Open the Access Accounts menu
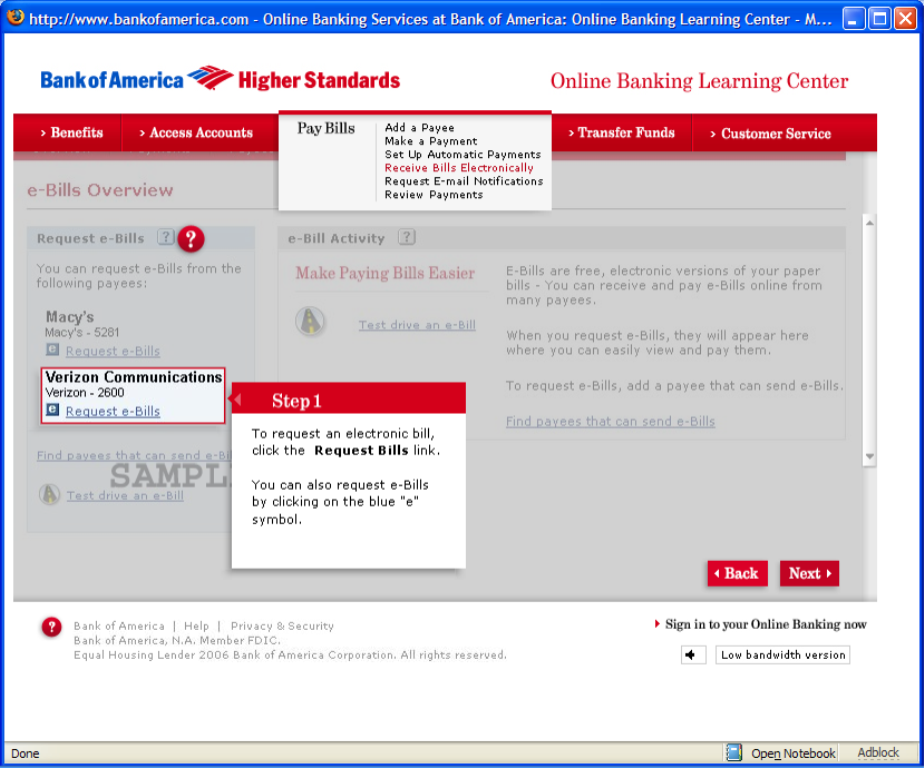Image resolution: width=924 pixels, height=768 pixels. pos(196,132)
